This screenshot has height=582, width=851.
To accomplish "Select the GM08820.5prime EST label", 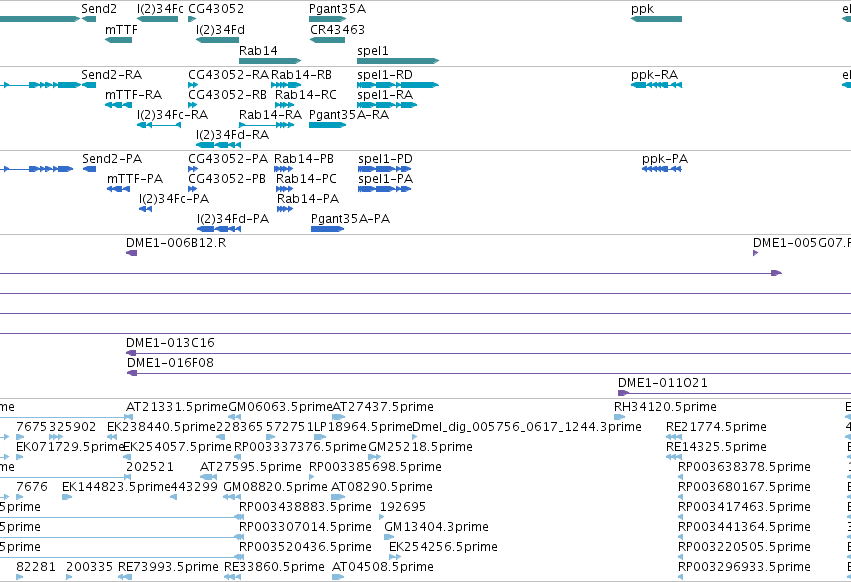I will 275,486.
